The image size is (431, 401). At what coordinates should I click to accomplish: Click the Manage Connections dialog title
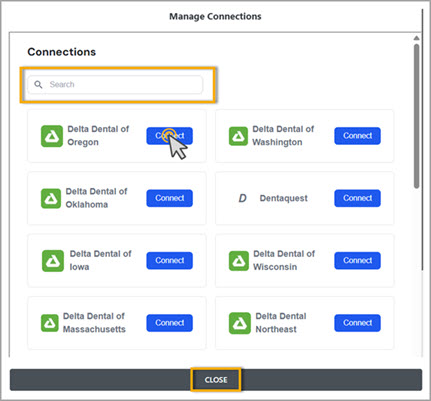(215, 16)
